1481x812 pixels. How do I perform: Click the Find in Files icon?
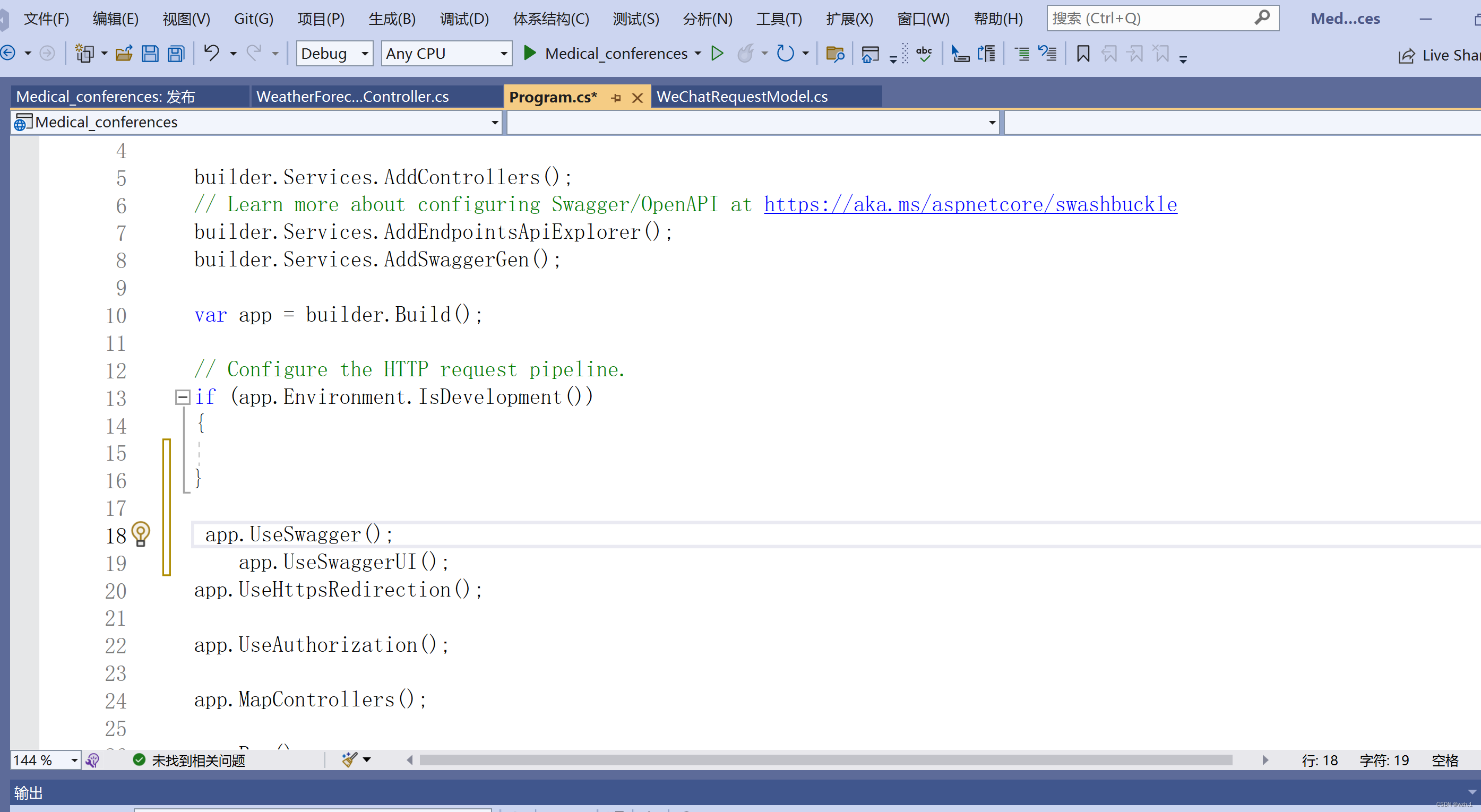pos(834,54)
